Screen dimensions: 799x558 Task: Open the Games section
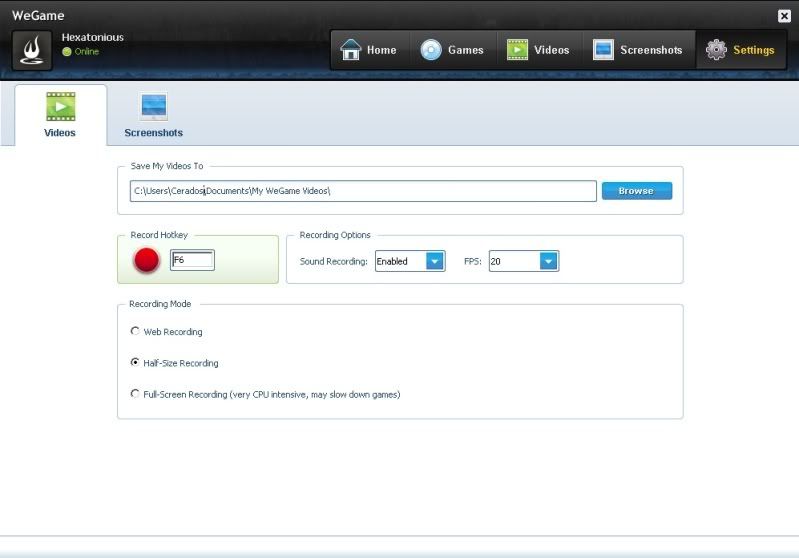point(452,50)
